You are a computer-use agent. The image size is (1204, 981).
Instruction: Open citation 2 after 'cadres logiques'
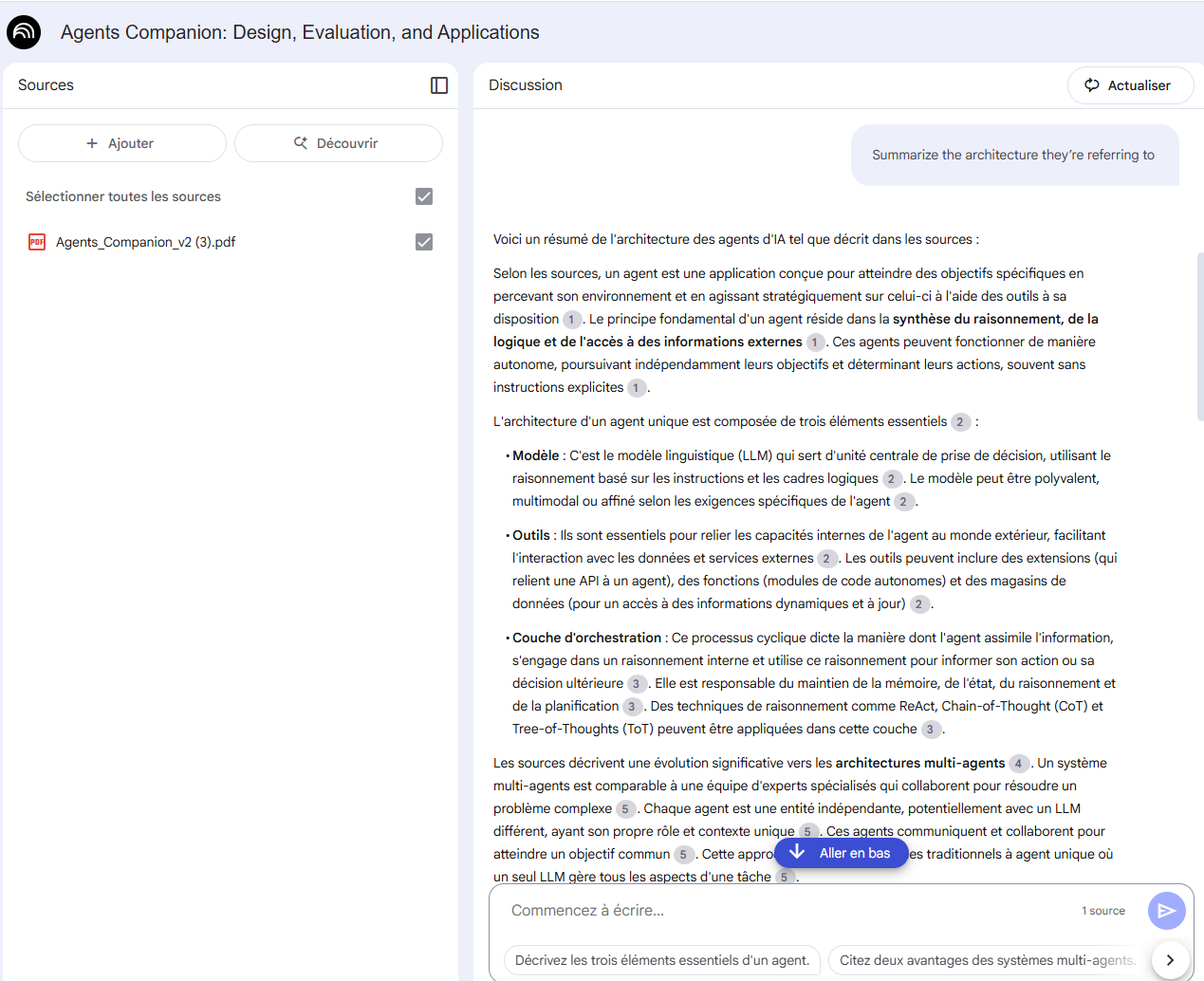(892, 479)
